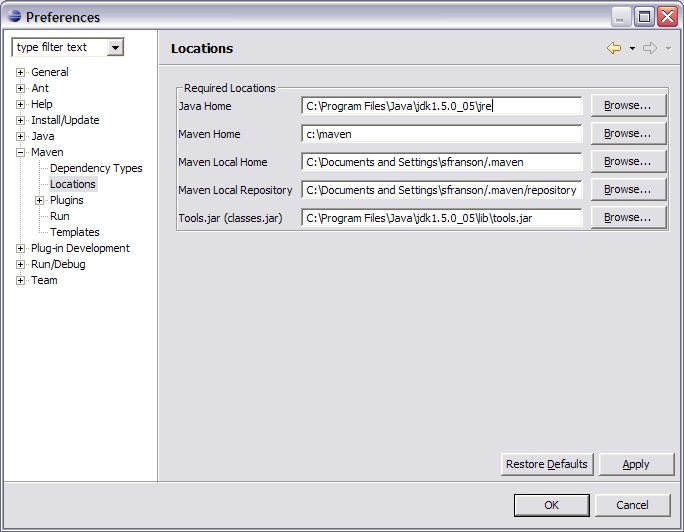Image resolution: width=684 pixels, height=532 pixels.
Task: Open Dependency Types under Maven
Action: click(96, 168)
